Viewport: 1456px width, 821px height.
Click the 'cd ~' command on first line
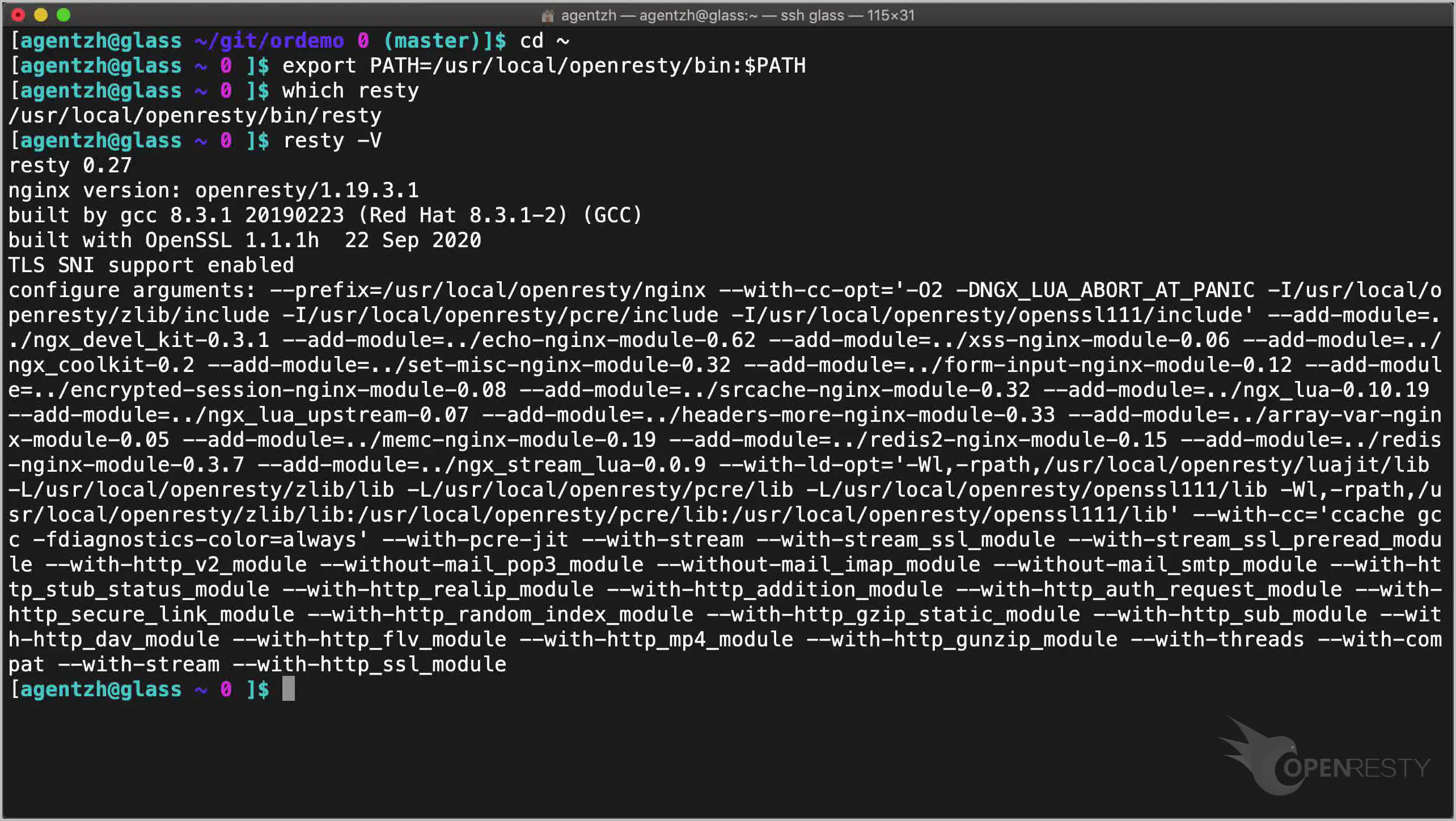(544, 40)
